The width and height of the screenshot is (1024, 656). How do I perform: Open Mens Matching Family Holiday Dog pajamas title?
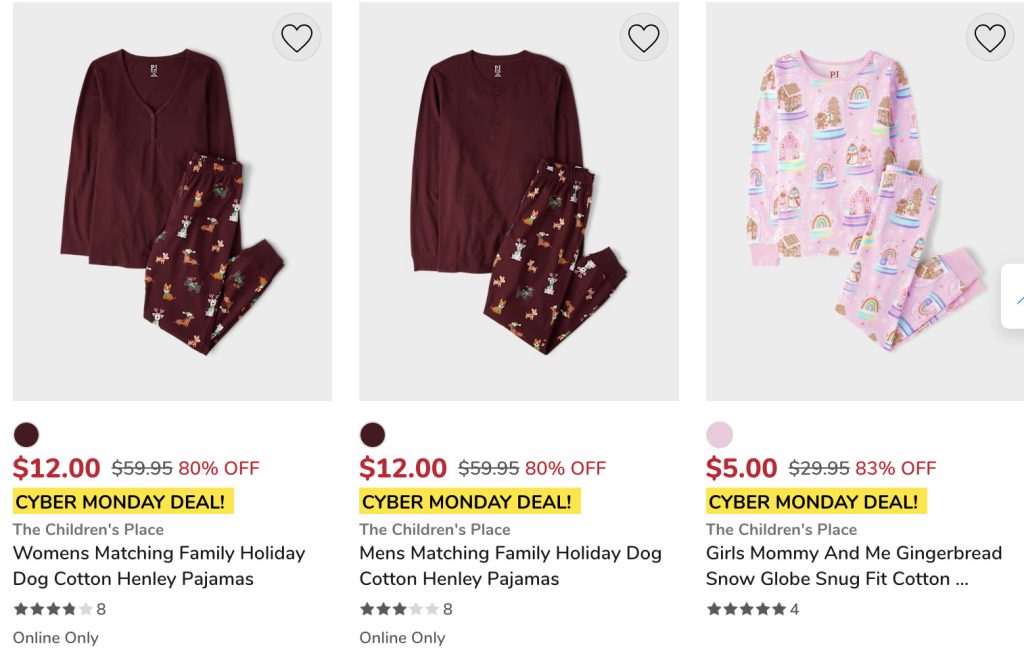click(x=510, y=566)
